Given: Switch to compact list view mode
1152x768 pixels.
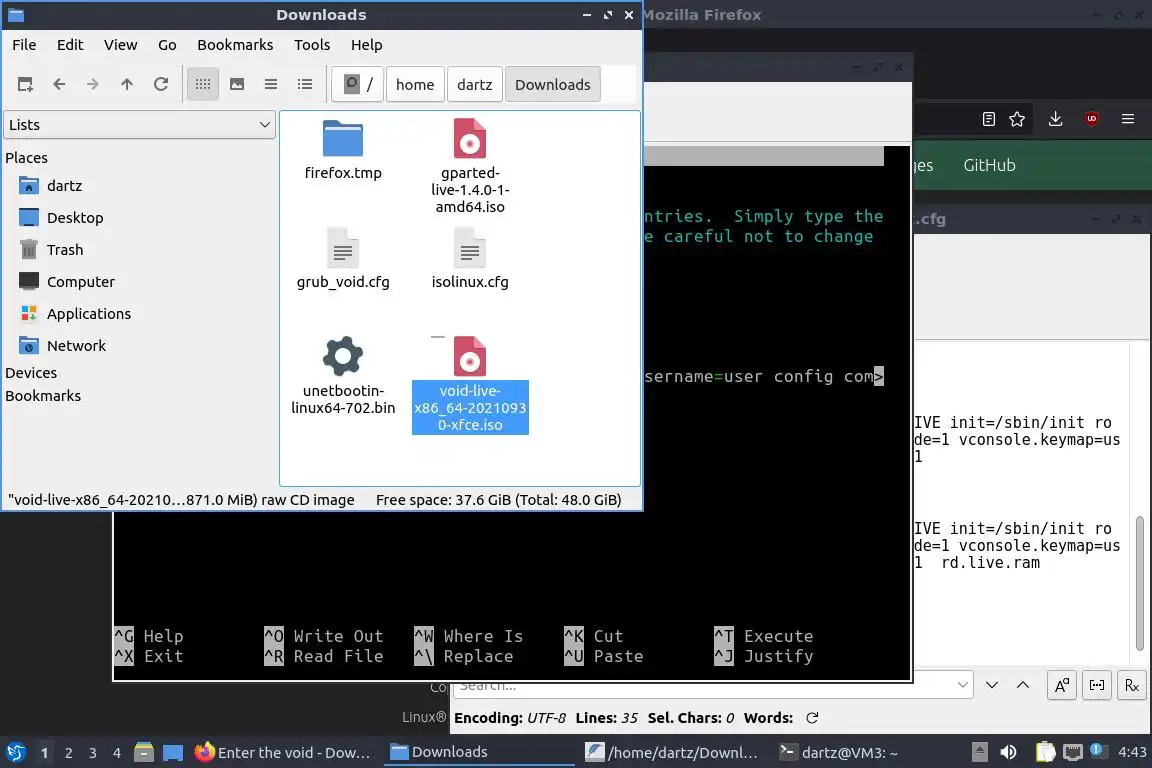Looking at the screenshot, I should click(271, 85).
